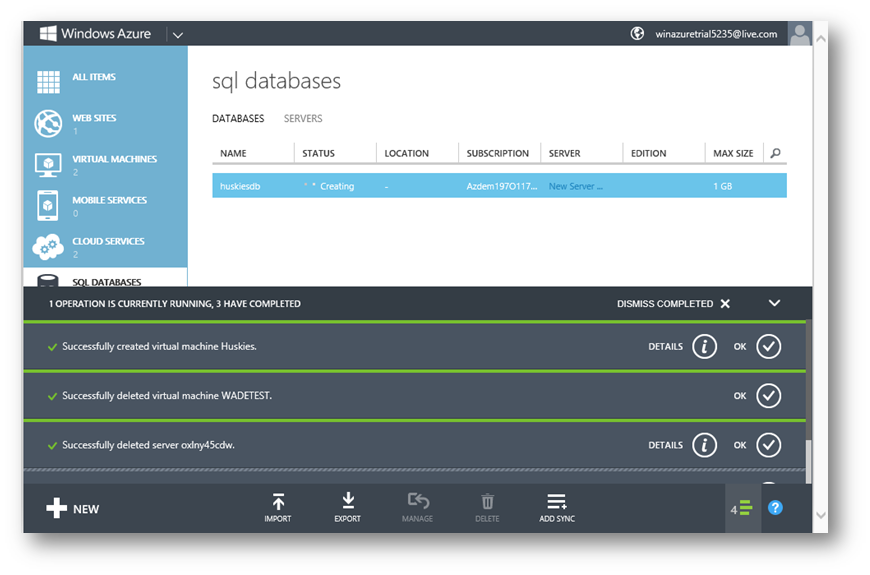Click the Successfully created virtual machine Huskies message

(159, 346)
